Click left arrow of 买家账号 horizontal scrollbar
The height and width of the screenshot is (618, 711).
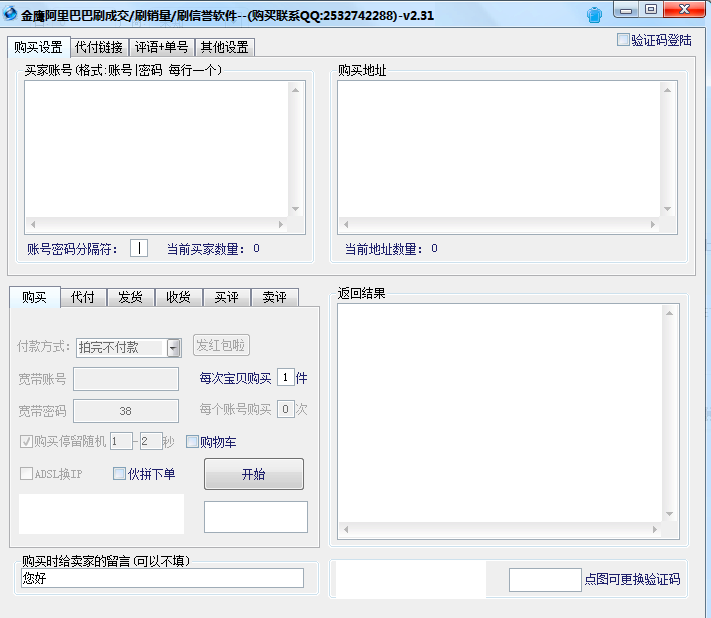pos(33,224)
